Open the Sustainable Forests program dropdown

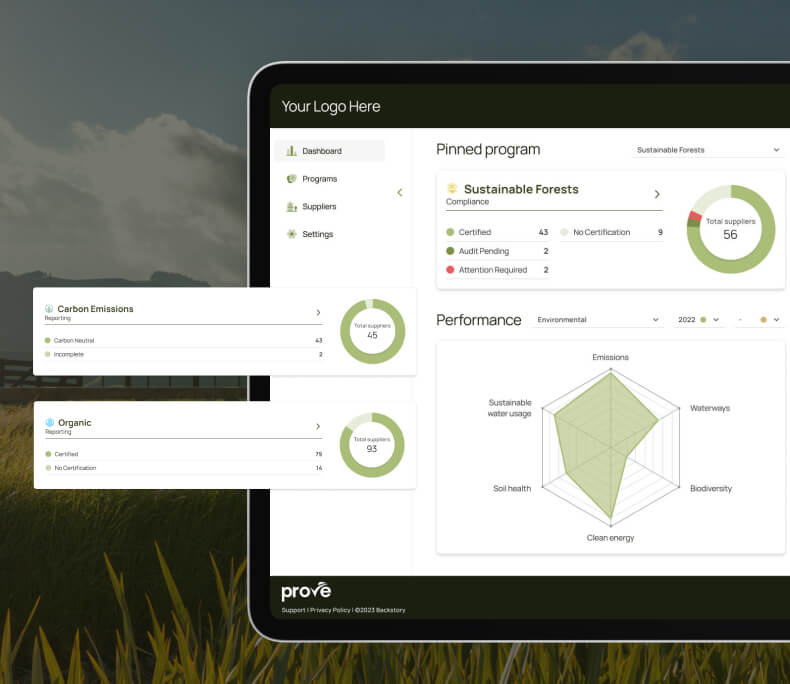[708, 150]
